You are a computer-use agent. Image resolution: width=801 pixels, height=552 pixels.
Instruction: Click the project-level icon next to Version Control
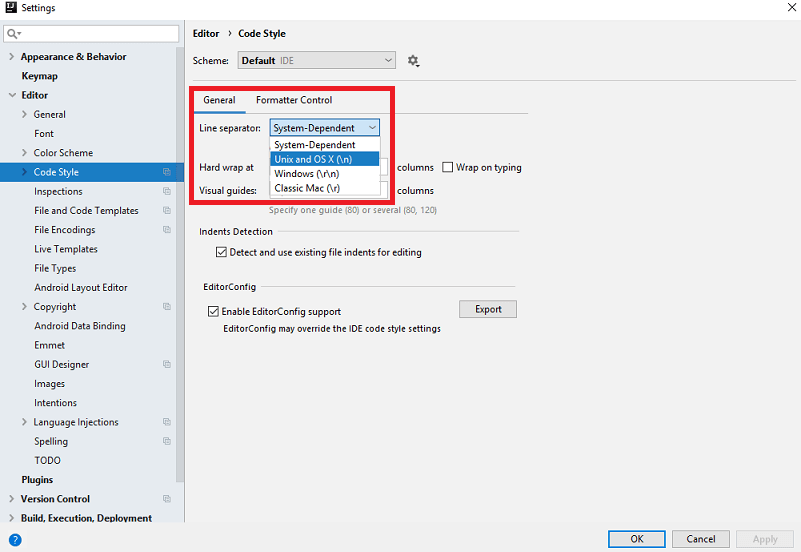click(167, 499)
